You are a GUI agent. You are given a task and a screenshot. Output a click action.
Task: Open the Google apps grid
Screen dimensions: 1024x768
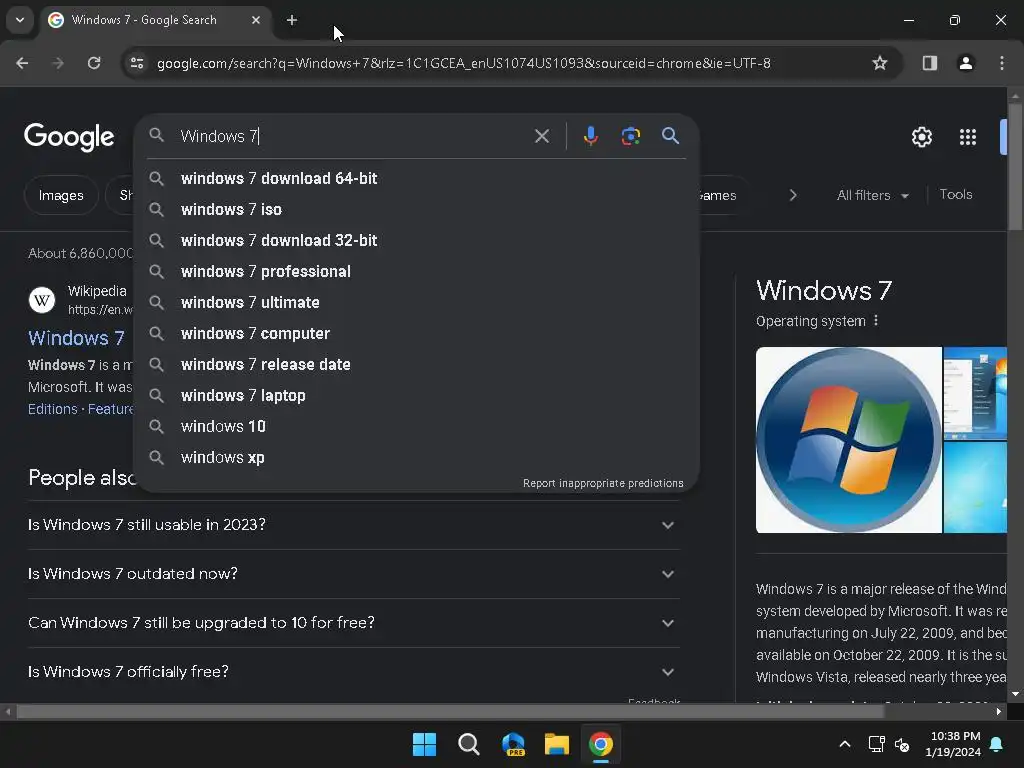(968, 137)
